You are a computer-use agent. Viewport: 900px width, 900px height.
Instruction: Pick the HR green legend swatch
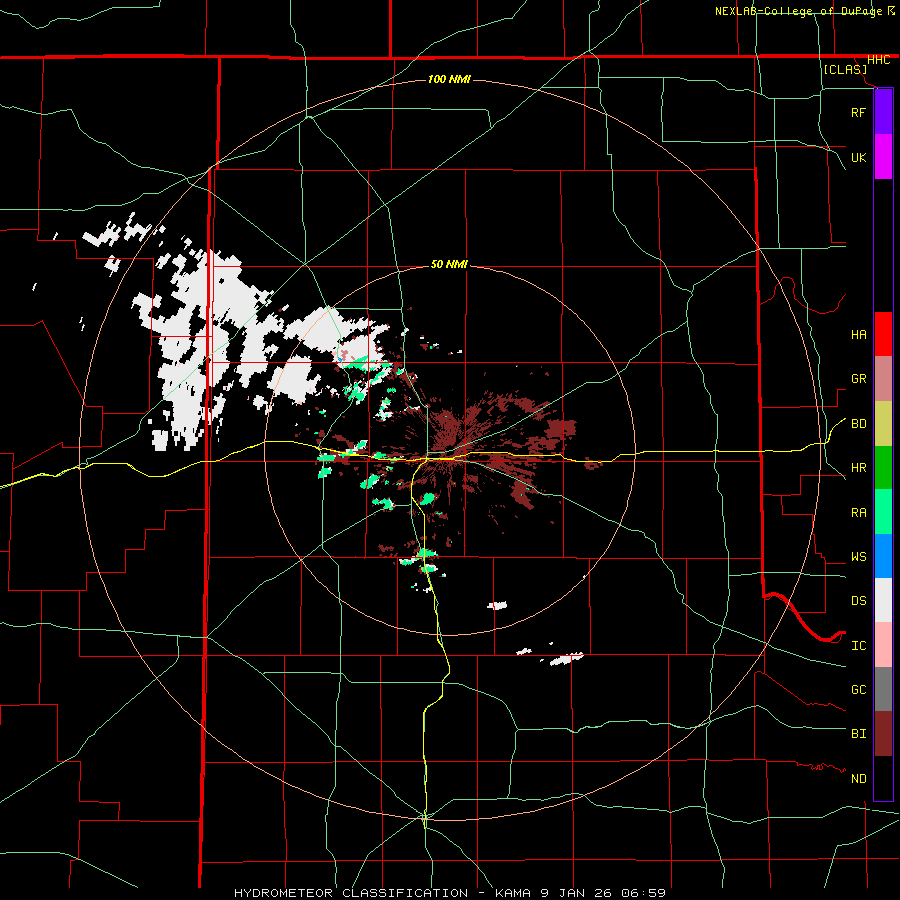(883, 467)
